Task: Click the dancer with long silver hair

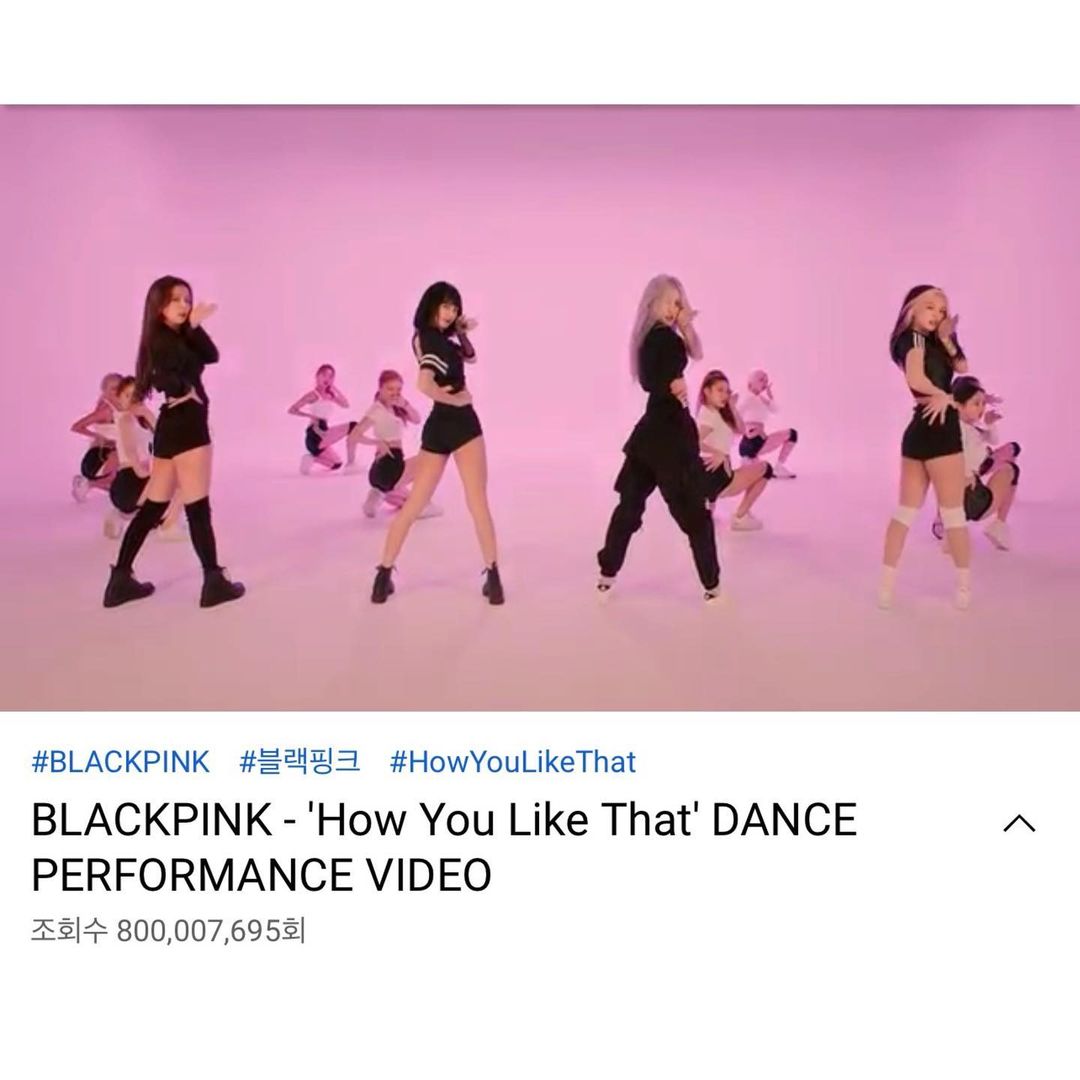Action: (x=661, y=439)
